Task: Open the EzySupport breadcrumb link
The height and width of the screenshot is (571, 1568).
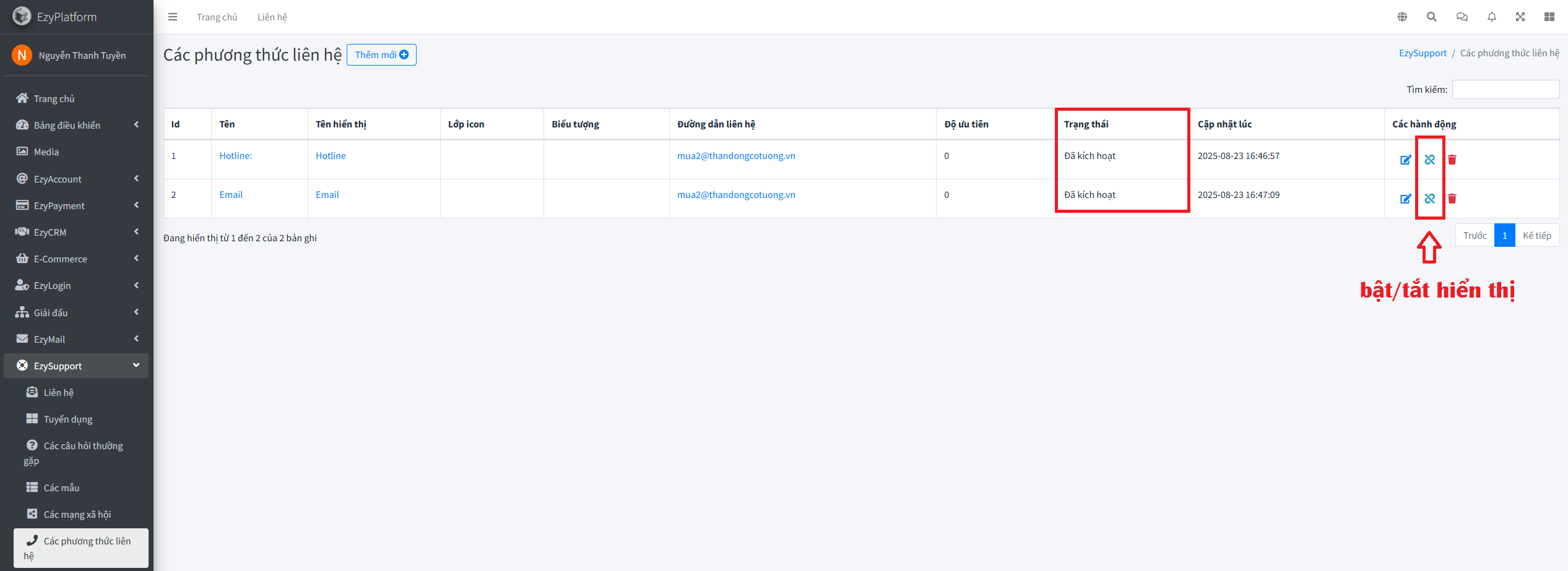Action: pos(1423,53)
